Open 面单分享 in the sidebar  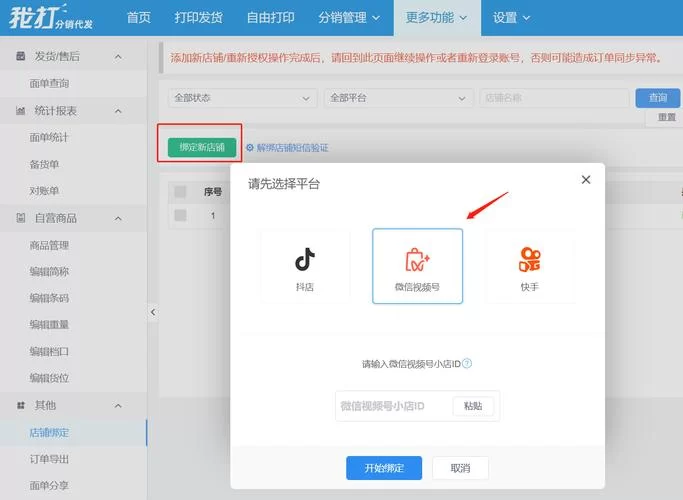tap(49, 486)
